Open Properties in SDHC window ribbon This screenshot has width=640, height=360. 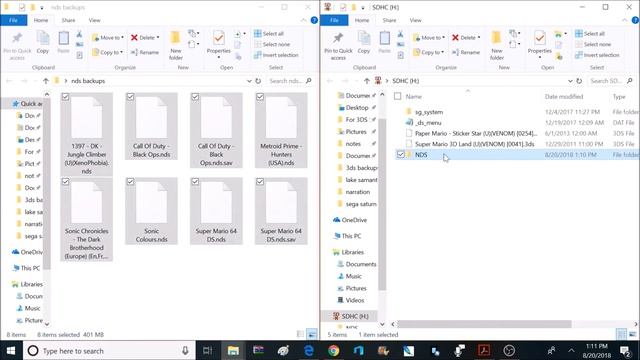540,44
